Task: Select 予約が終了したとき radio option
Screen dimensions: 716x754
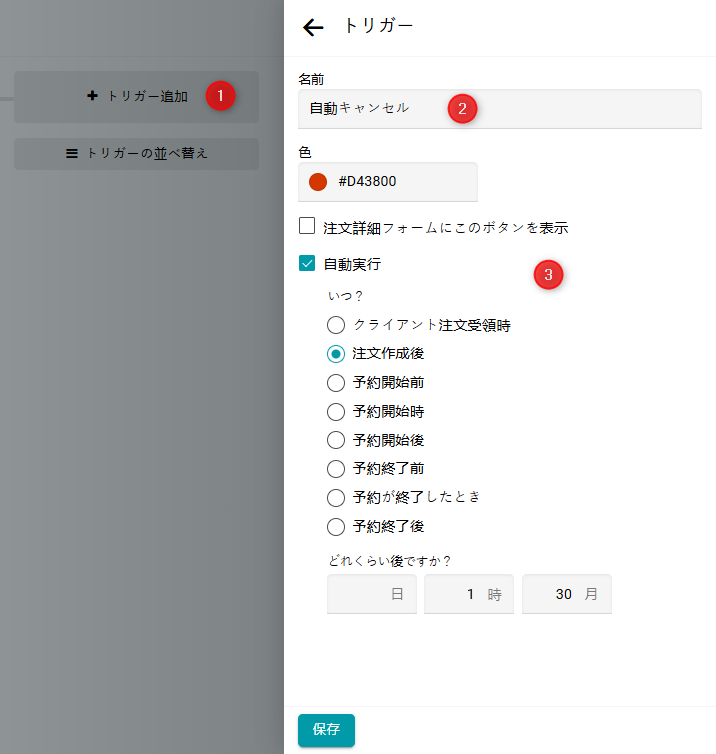Action: pyautogui.click(x=336, y=497)
